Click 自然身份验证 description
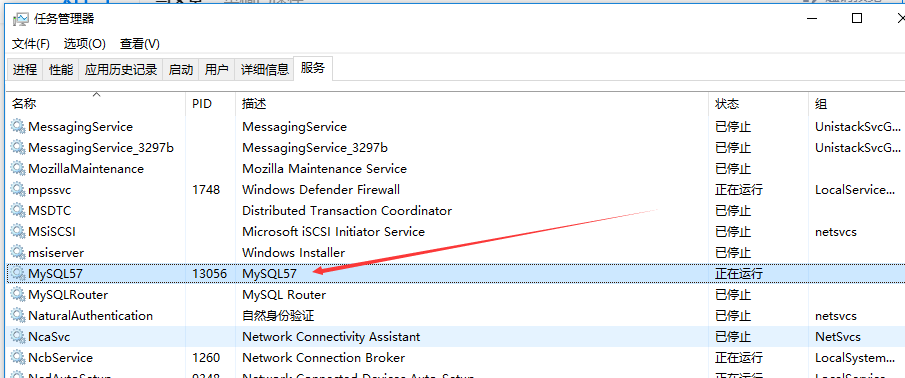 point(278,316)
